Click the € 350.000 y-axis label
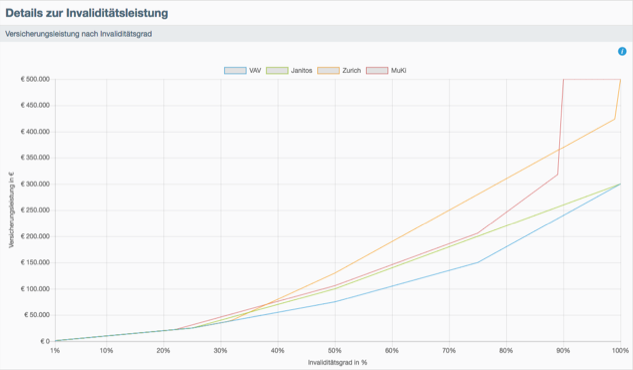Viewport: 633px width, 370px height. click(35, 157)
